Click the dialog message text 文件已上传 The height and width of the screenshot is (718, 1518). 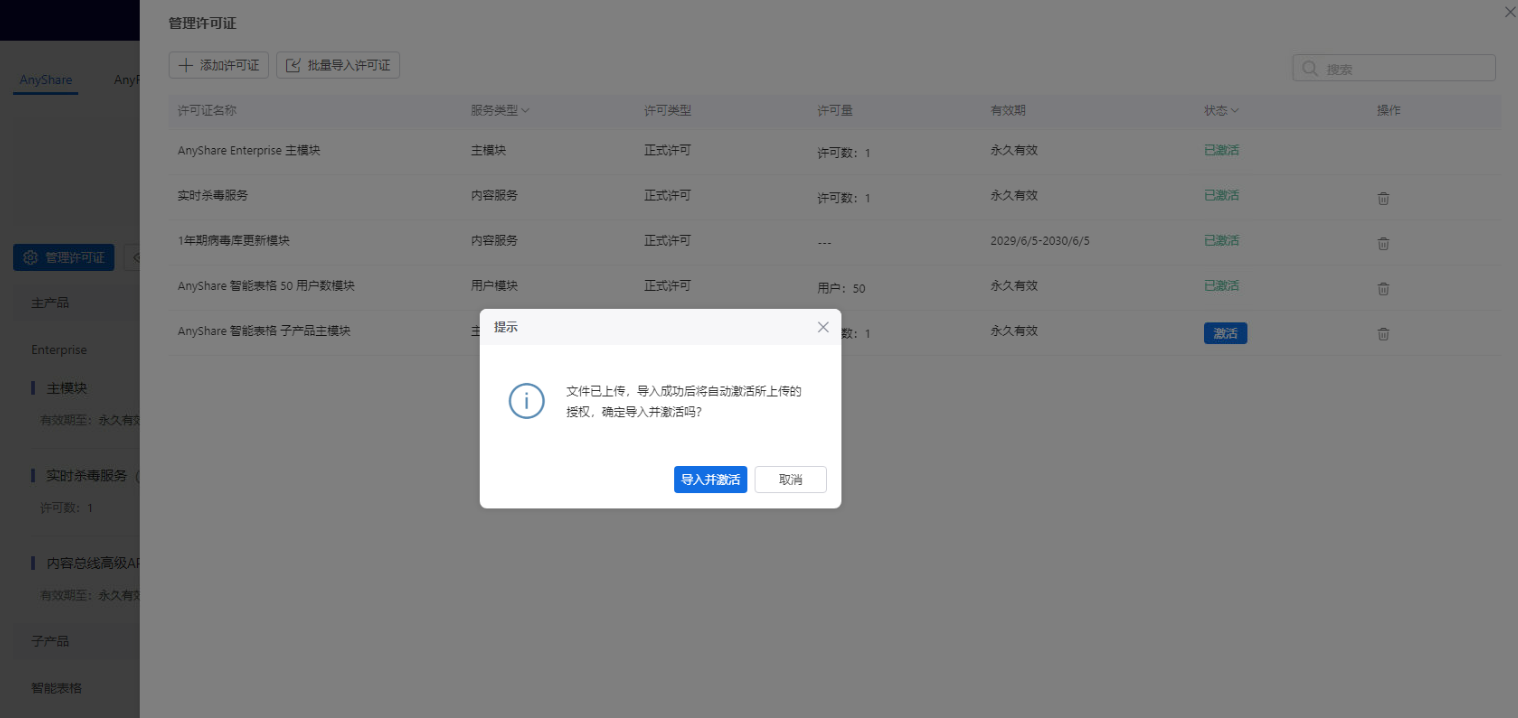click(x=684, y=401)
